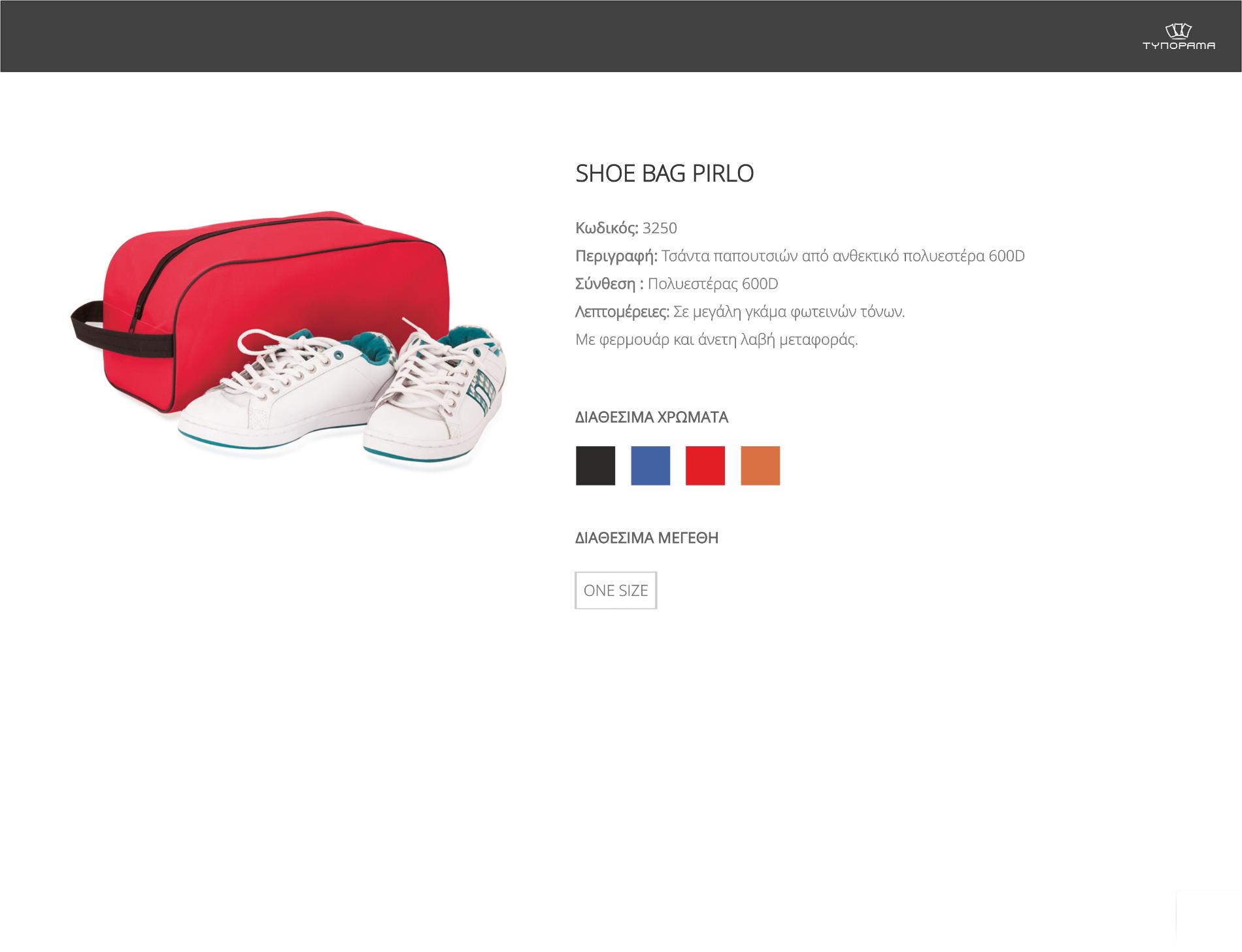Click the product code 3250
Screen dimensions: 1242x952
(660, 228)
